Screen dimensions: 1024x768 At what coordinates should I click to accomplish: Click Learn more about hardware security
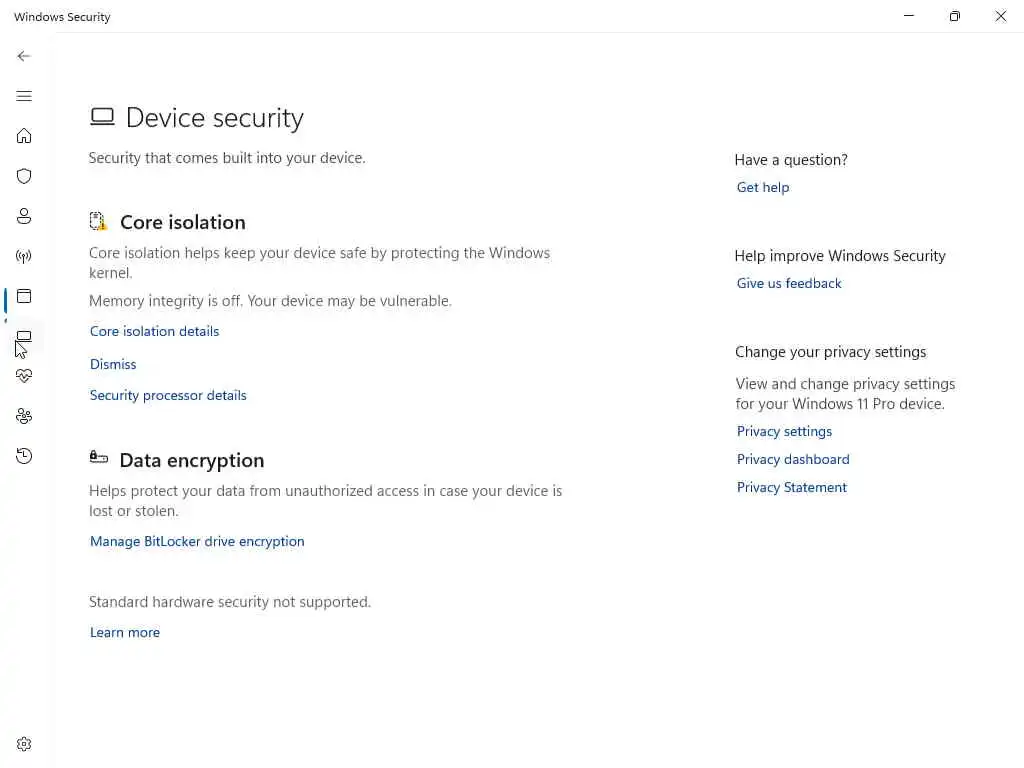click(125, 632)
